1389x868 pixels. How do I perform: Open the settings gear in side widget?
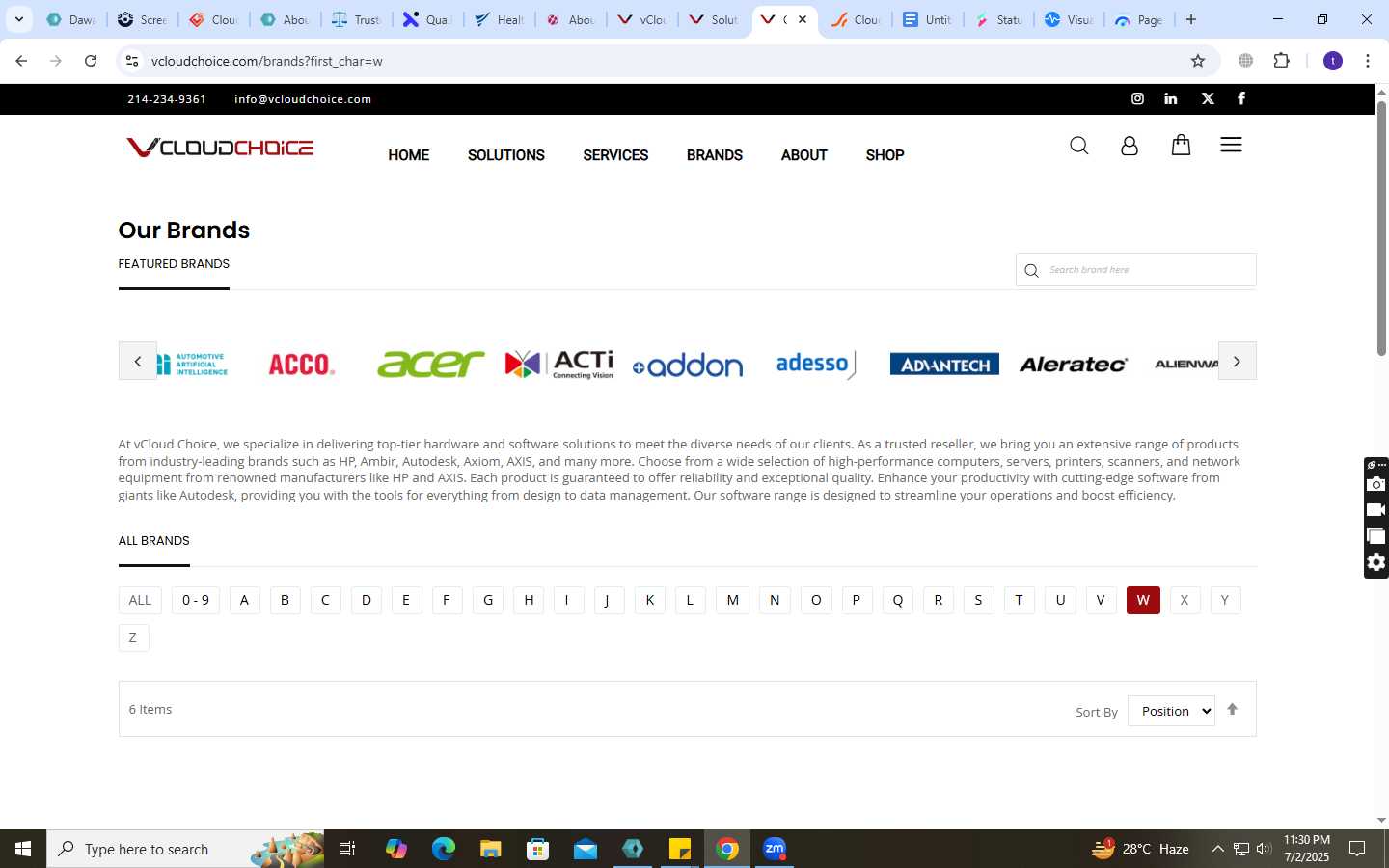coord(1376,562)
